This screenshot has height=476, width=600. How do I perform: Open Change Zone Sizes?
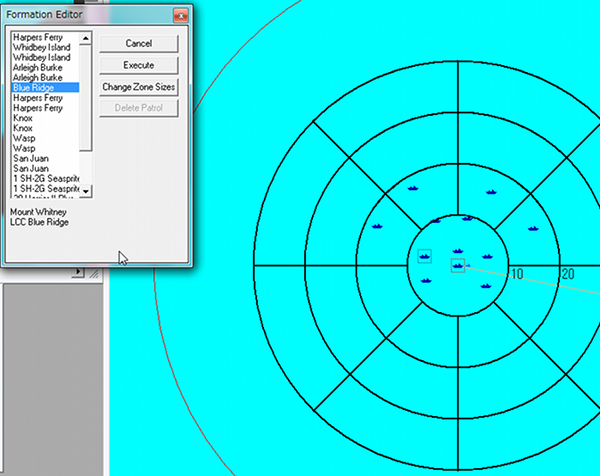coord(139,87)
